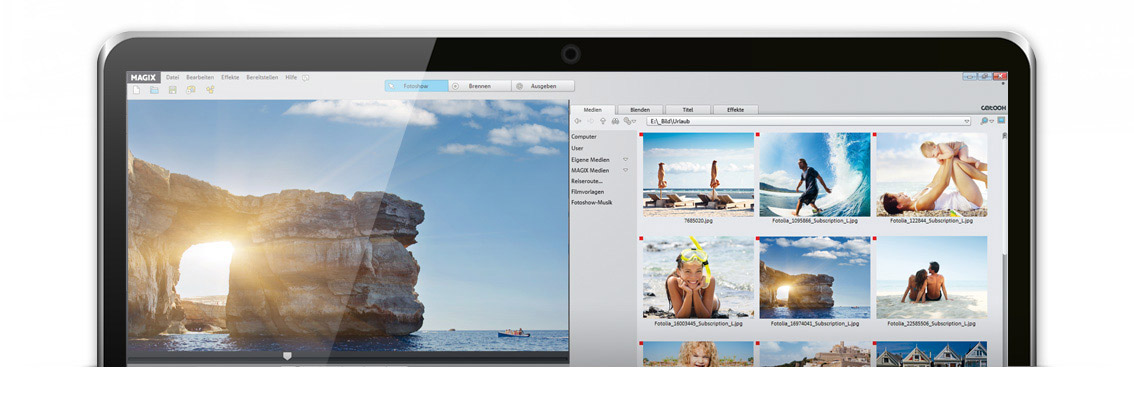
Task: Click the save project icon
Action: [172, 90]
